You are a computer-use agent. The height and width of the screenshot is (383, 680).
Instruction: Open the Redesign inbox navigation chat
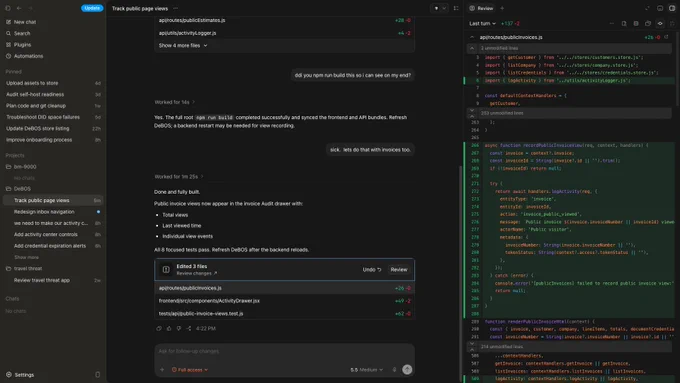[53, 212]
